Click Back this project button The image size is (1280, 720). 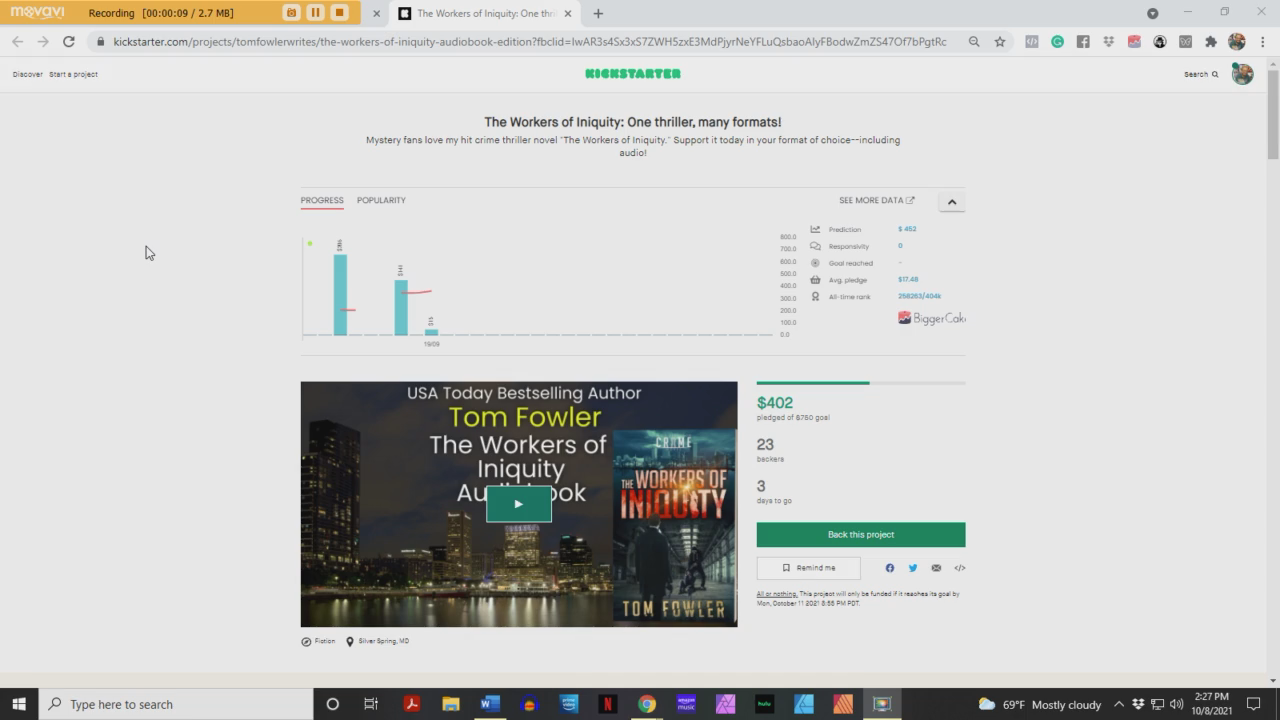point(861,534)
